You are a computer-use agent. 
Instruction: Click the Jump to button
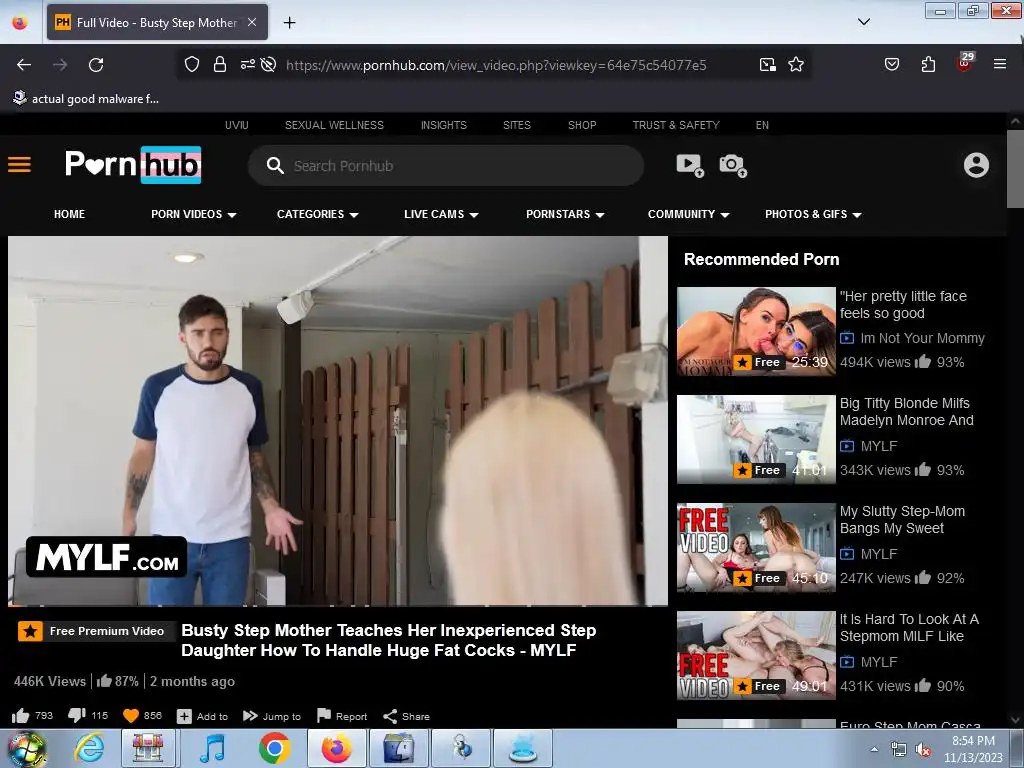272,716
